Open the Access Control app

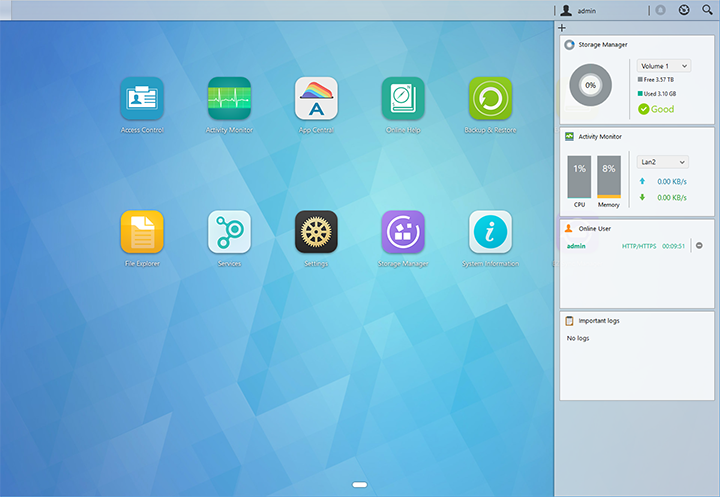coord(142,99)
